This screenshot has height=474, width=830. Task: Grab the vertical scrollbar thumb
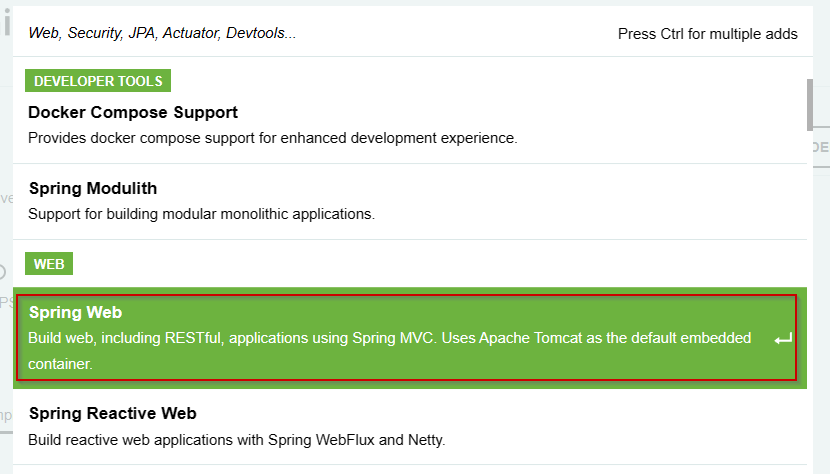(810, 104)
